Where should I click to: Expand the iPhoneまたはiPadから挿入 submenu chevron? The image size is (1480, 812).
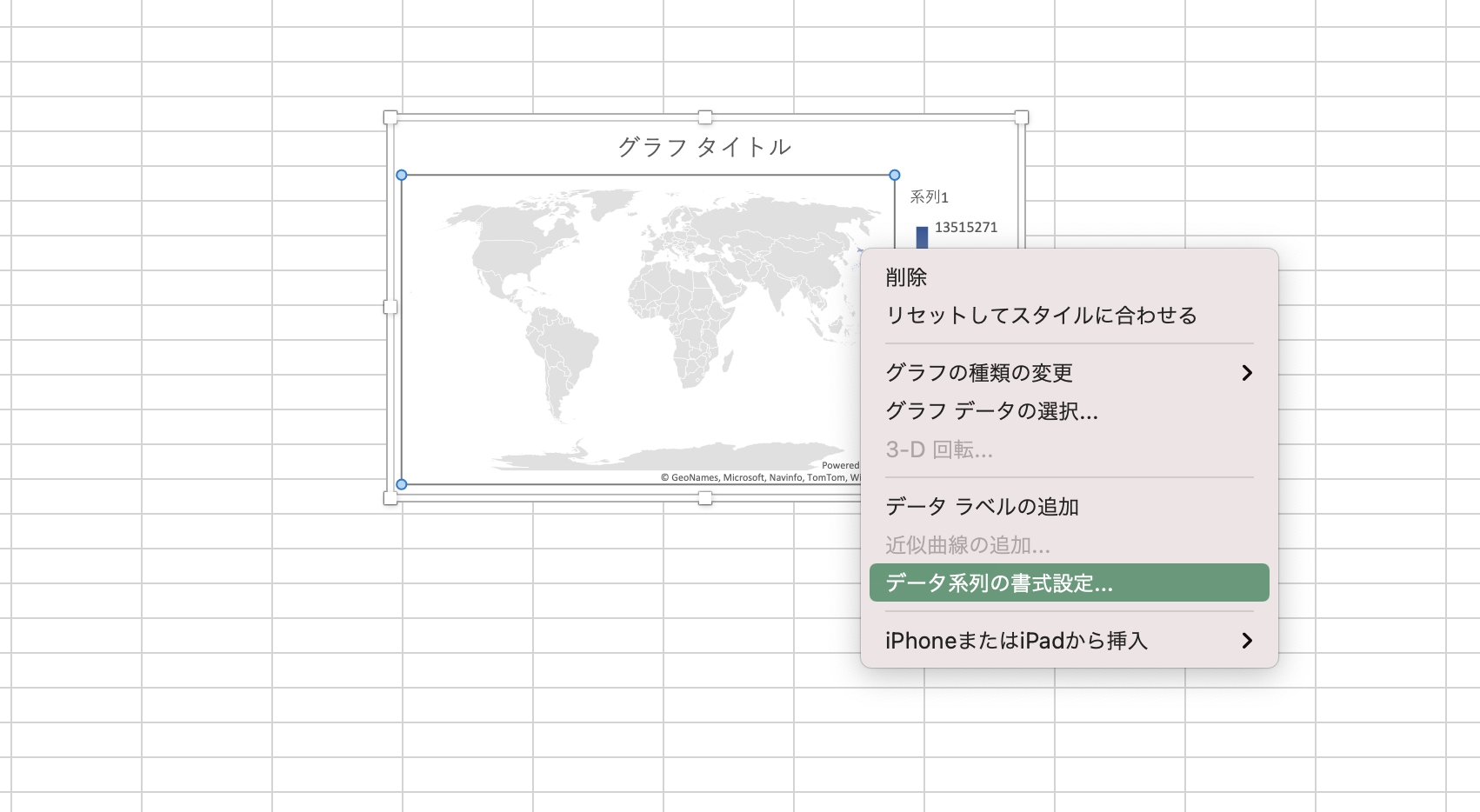coord(1247,641)
